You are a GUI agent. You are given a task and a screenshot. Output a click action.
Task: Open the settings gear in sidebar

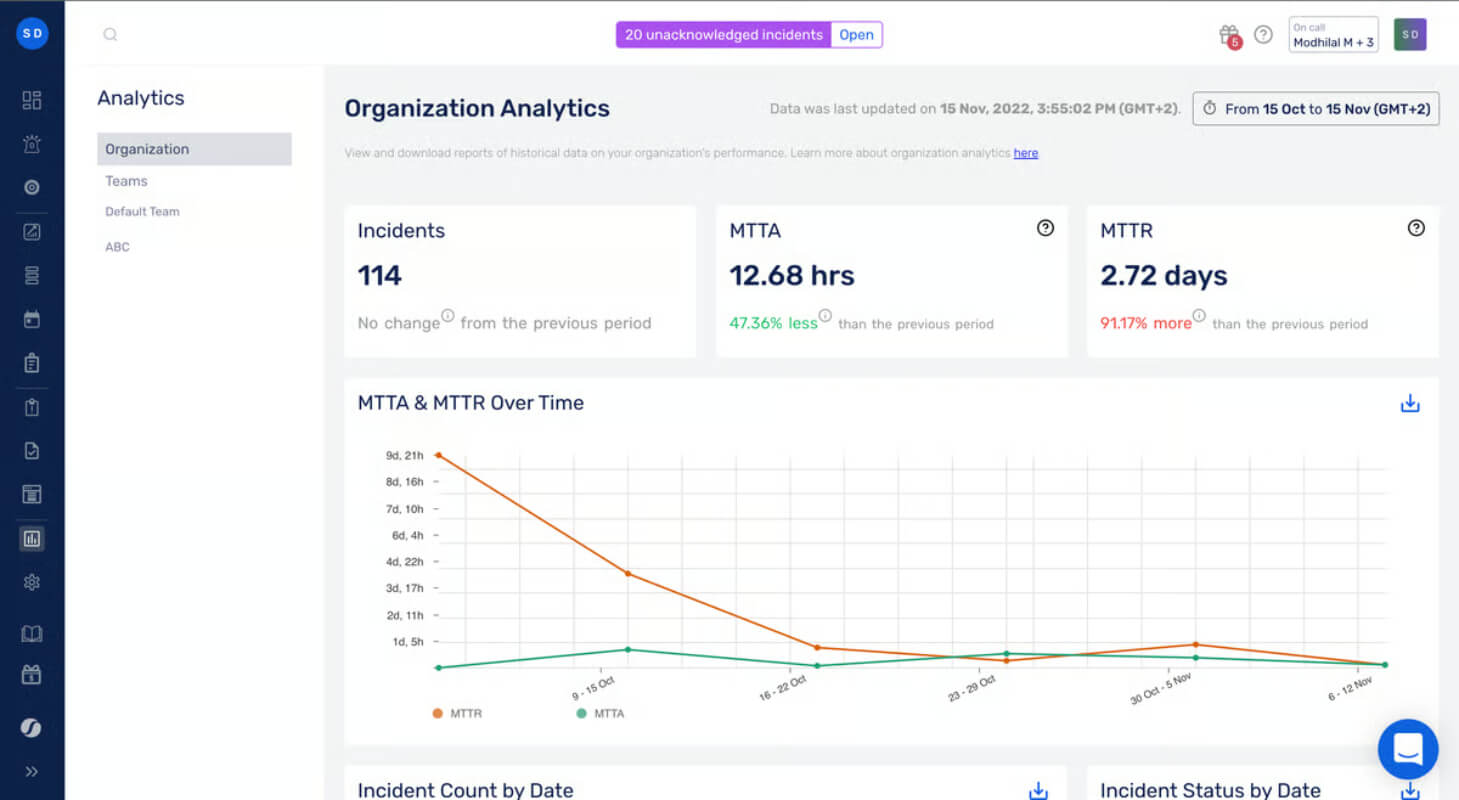coord(32,582)
